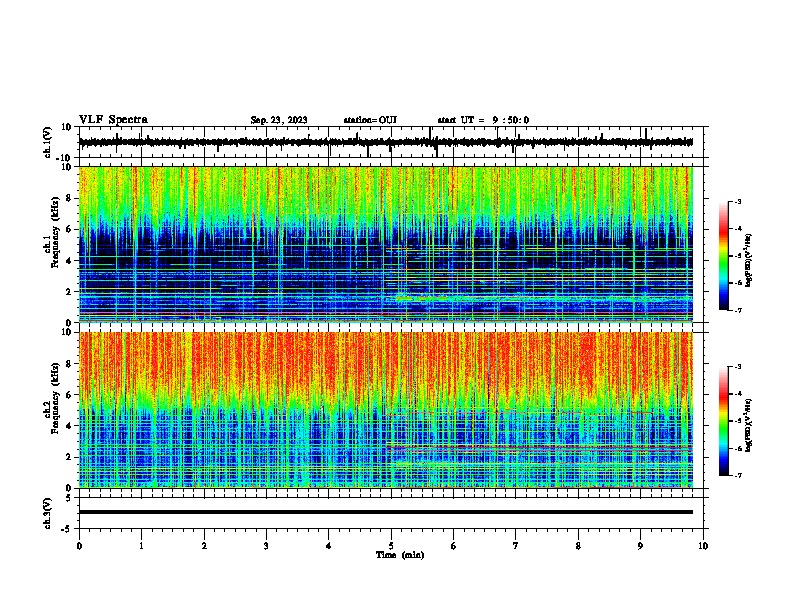This screenshot has height=612, width=792.
Task: Click time axis tick label "0"
Action: (79, 546)
